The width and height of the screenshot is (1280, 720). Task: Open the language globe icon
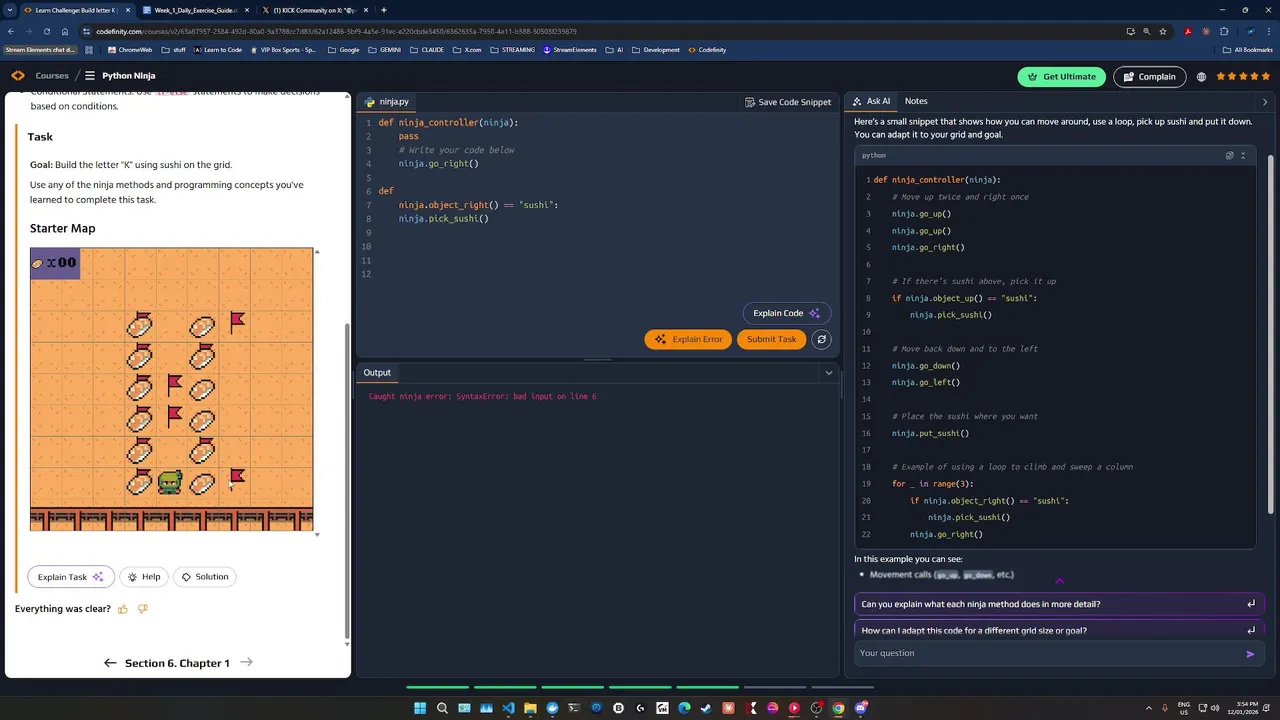tap(1201, 77)
